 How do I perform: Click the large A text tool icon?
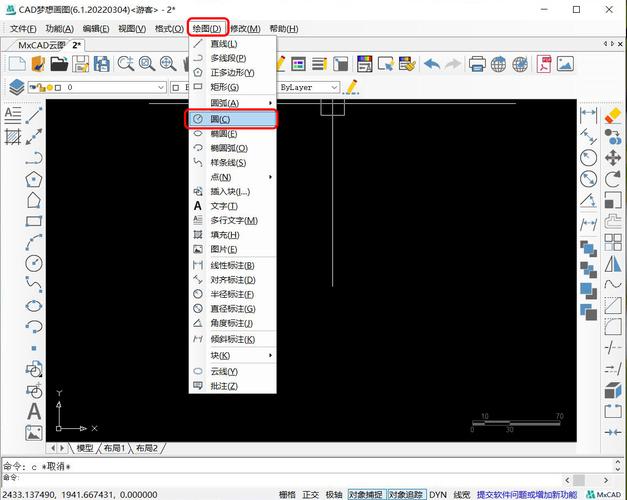point(34,411)
